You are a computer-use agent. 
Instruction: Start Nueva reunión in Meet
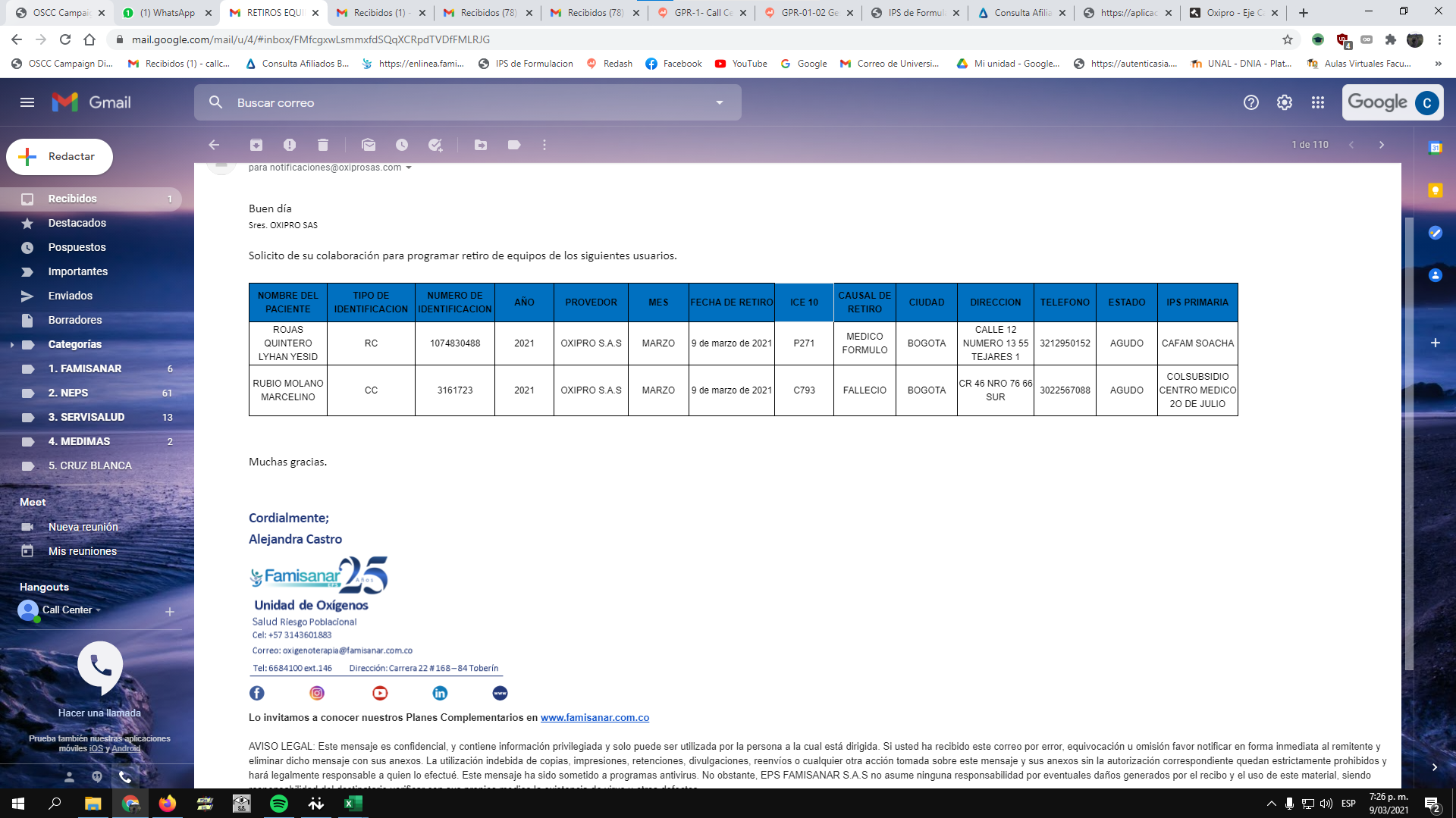click(x=83, y=527)
